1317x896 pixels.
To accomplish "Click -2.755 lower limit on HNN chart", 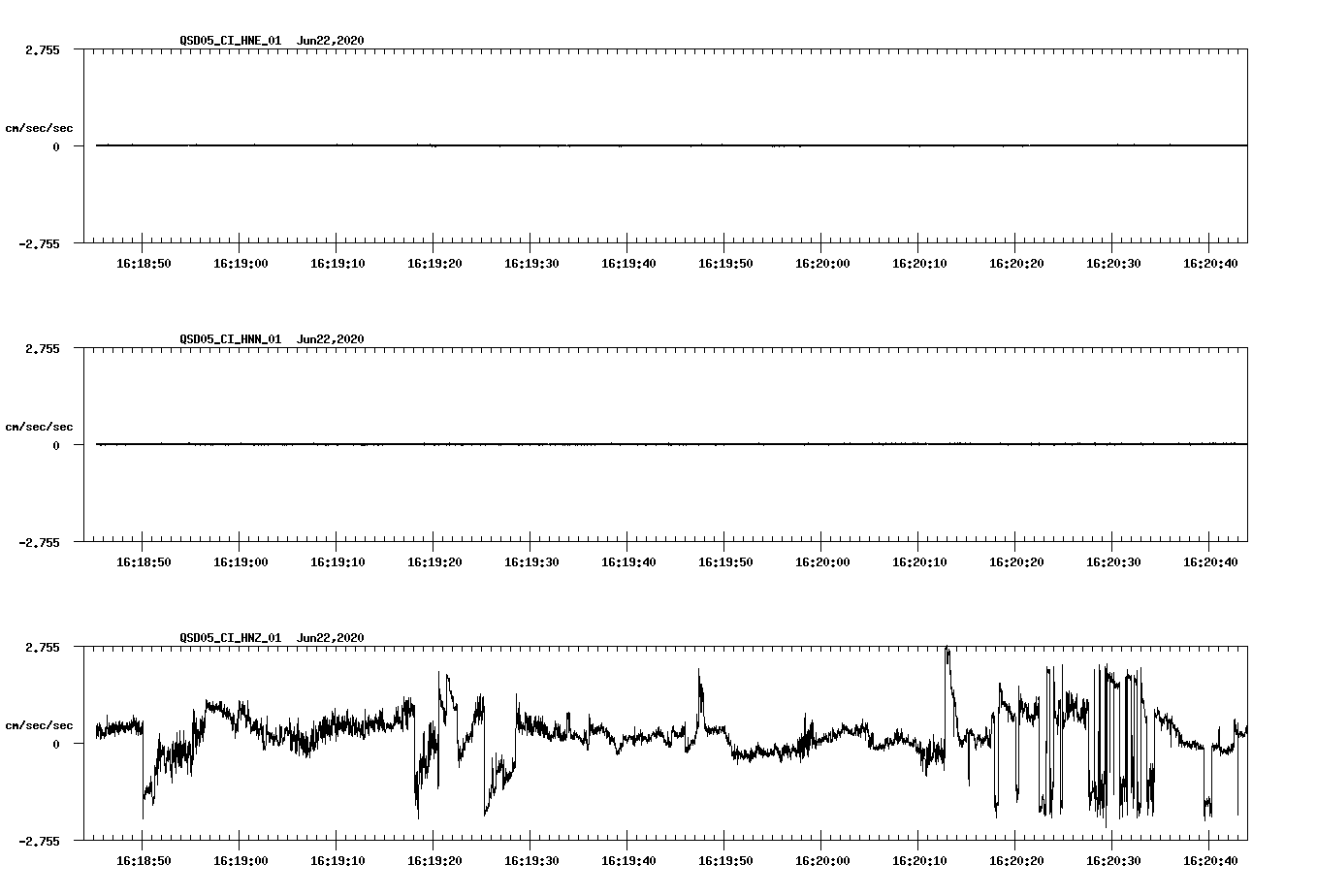I will click(40, 542).
